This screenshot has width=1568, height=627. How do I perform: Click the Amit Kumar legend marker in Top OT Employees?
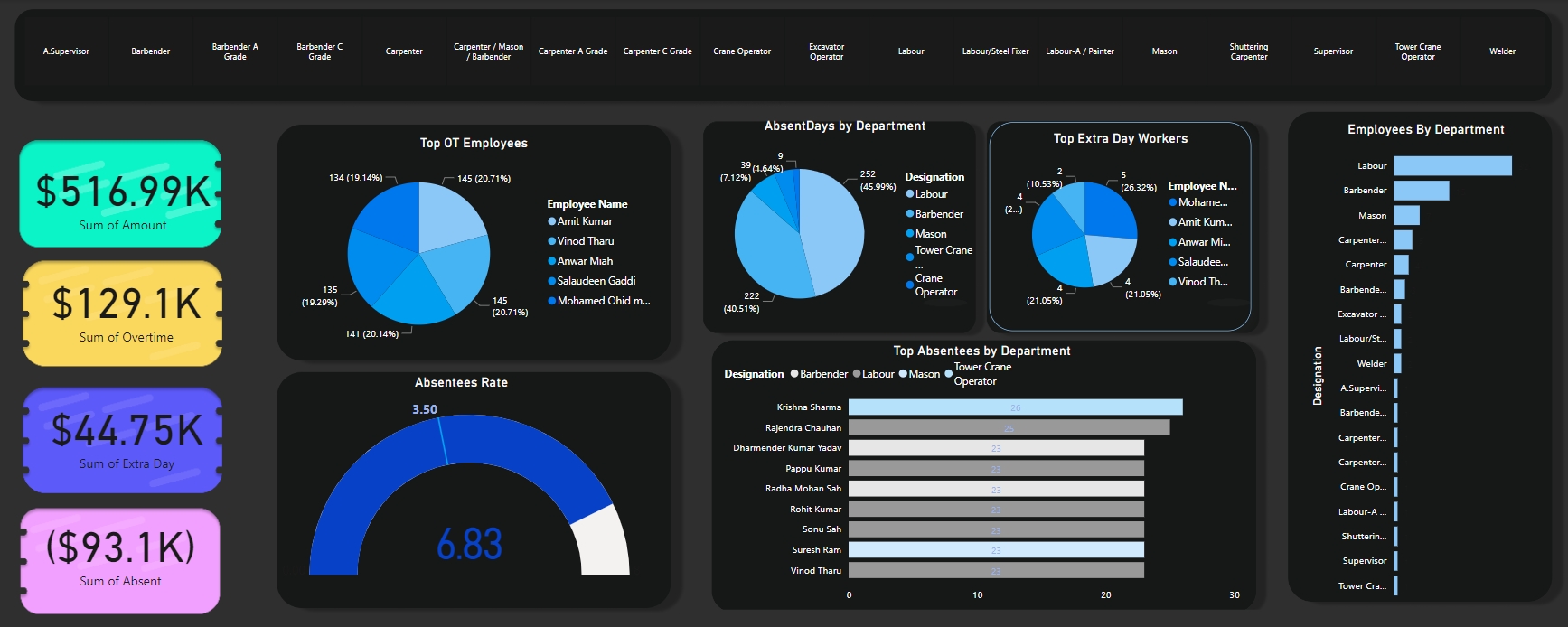[551, 221]
